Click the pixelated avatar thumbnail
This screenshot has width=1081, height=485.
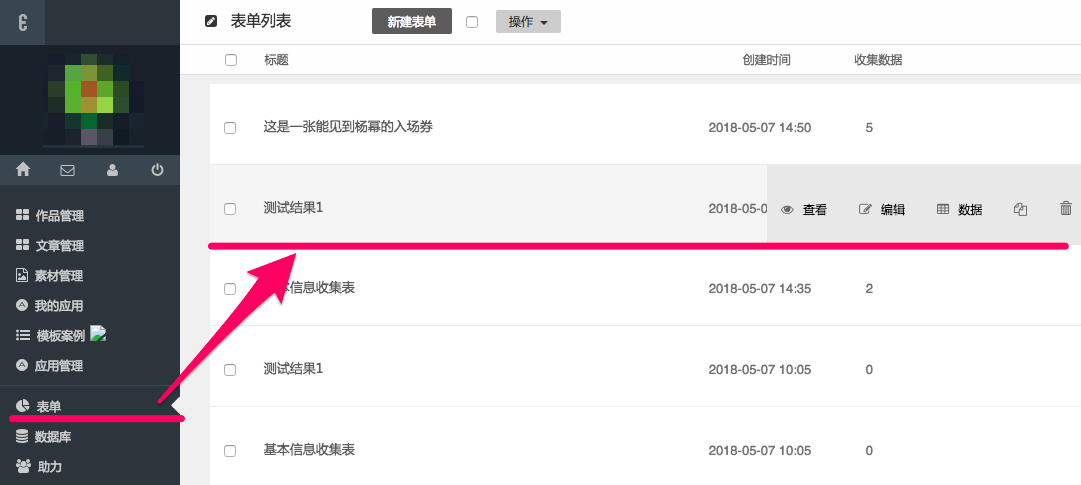pyautogui.click(x=90, y=100)
